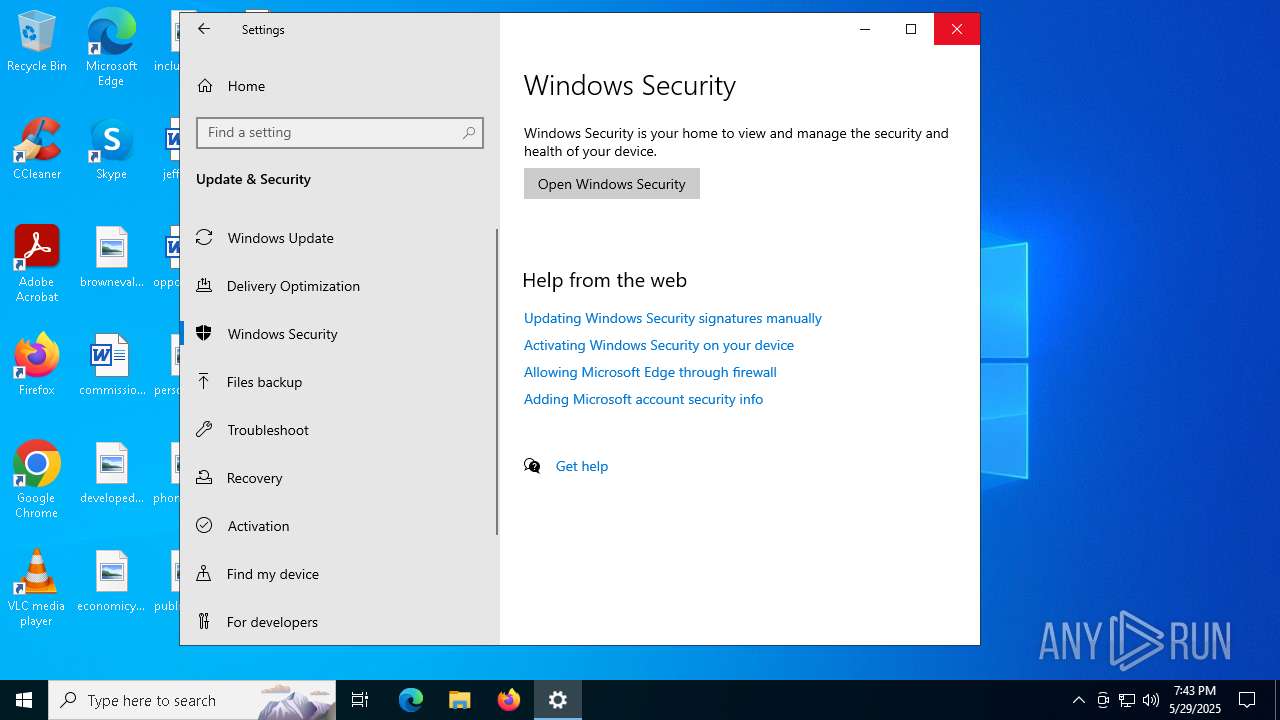Open the notification center icon
Screen dimensions: 1280x720
[1247, 700]
